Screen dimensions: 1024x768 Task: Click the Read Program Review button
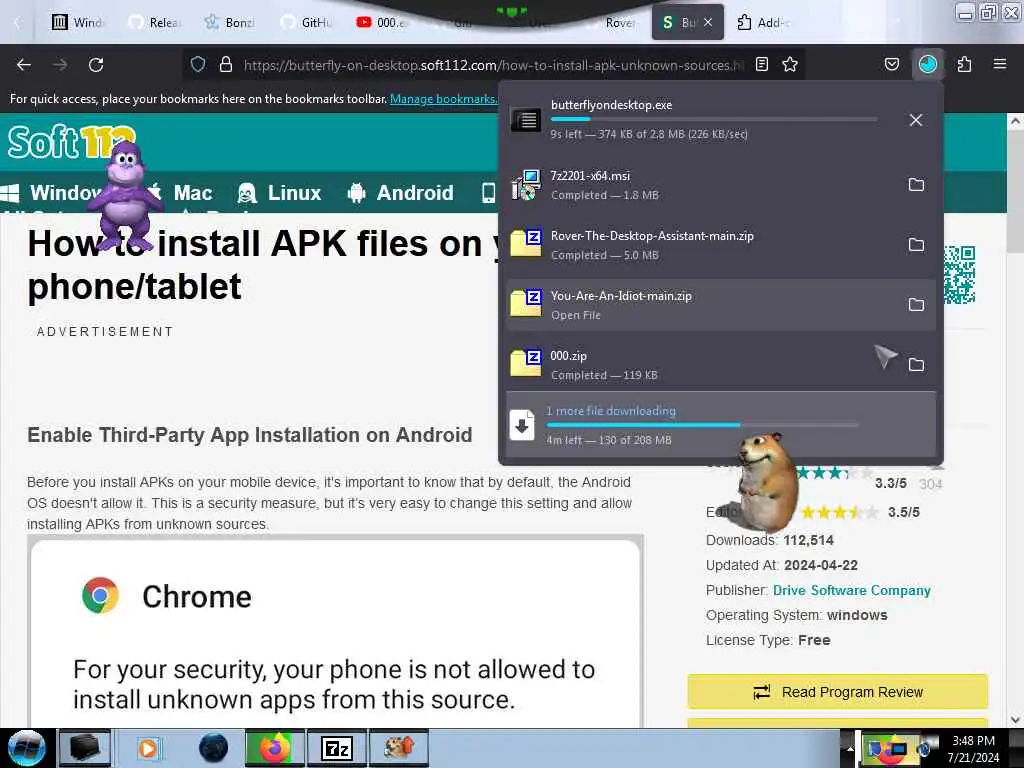click(838, 692)
